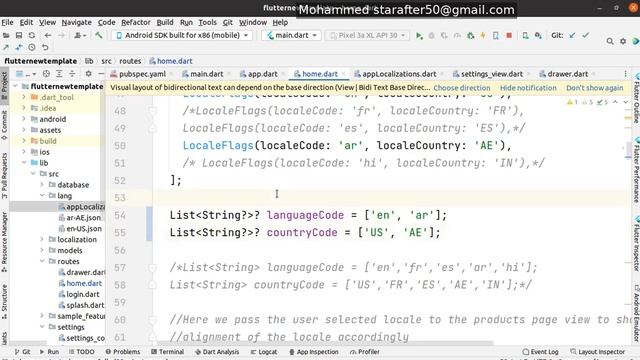Open Search Everywhere magnifier icon

pyautogui.click(x=610, y=41)
